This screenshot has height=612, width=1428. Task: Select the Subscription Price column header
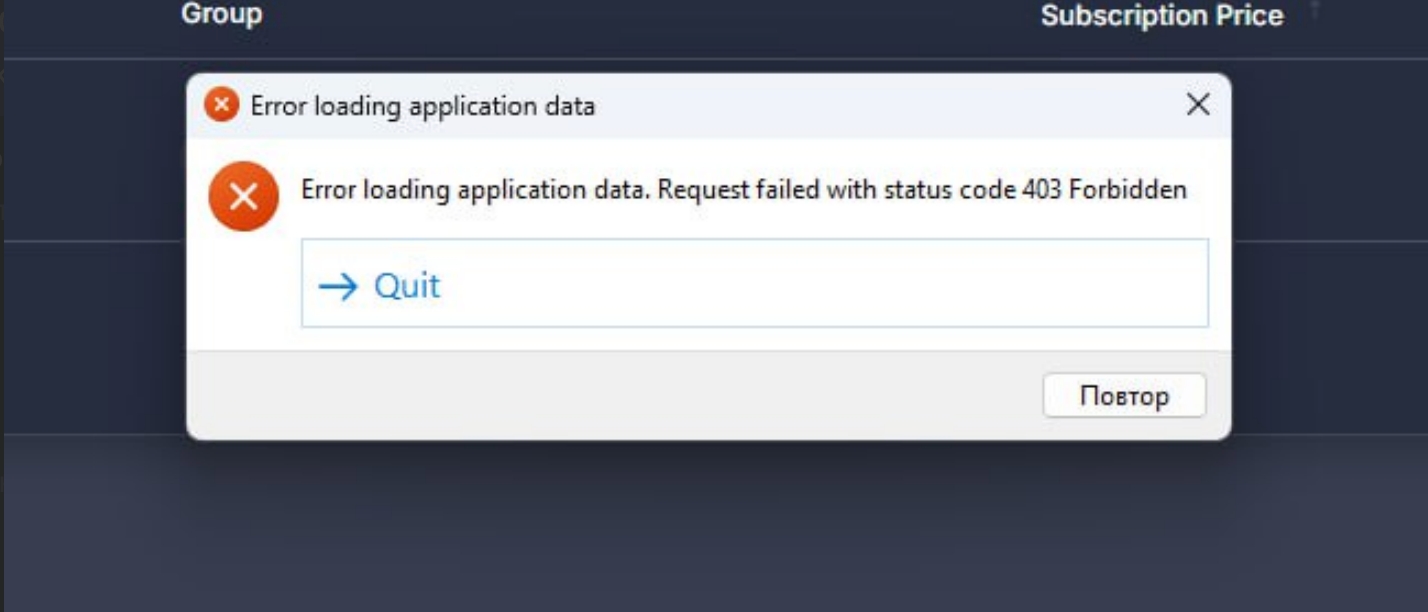click(x=1161, y=16)
